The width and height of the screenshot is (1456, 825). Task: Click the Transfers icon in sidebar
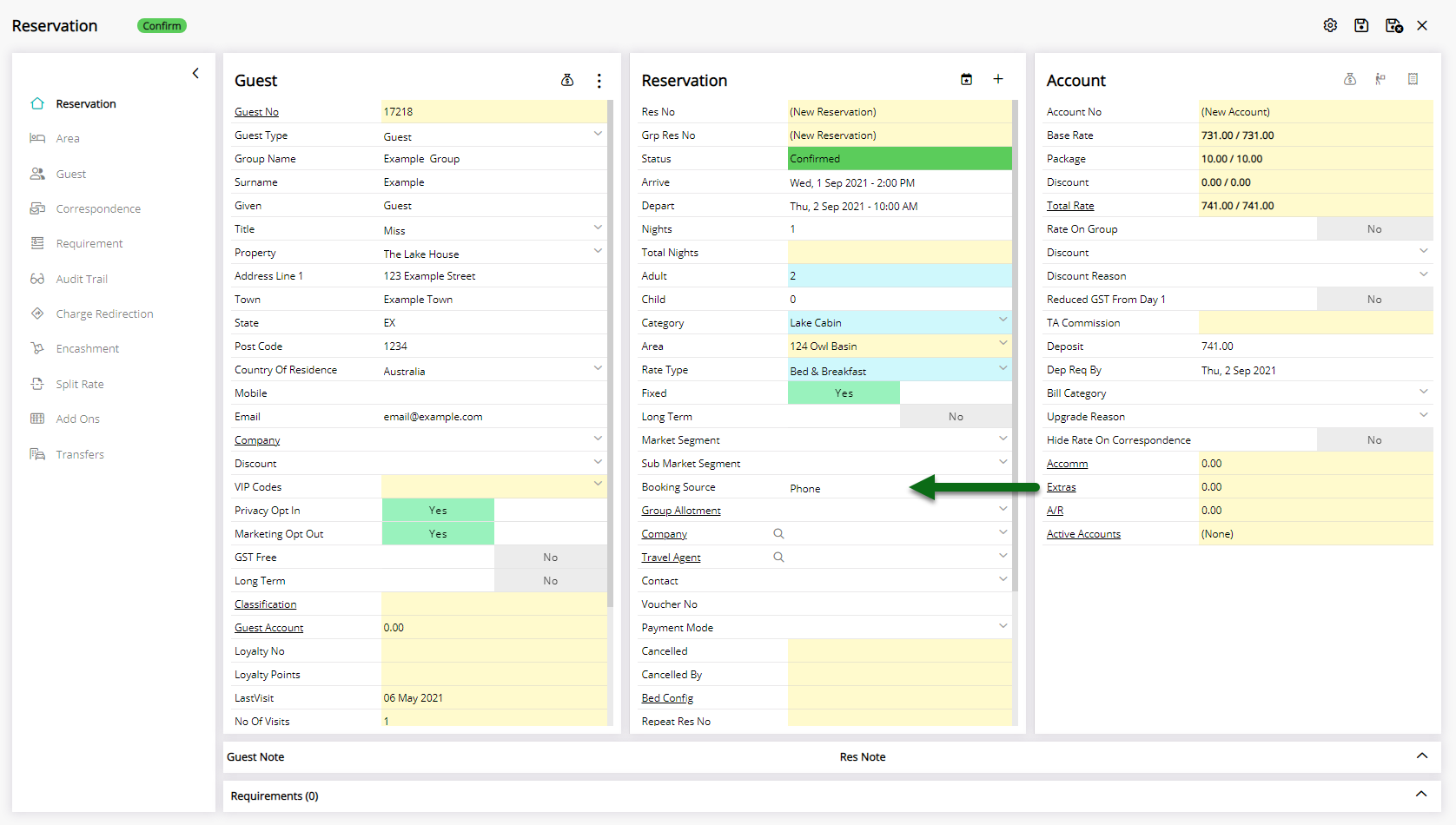tap(37, 454)
